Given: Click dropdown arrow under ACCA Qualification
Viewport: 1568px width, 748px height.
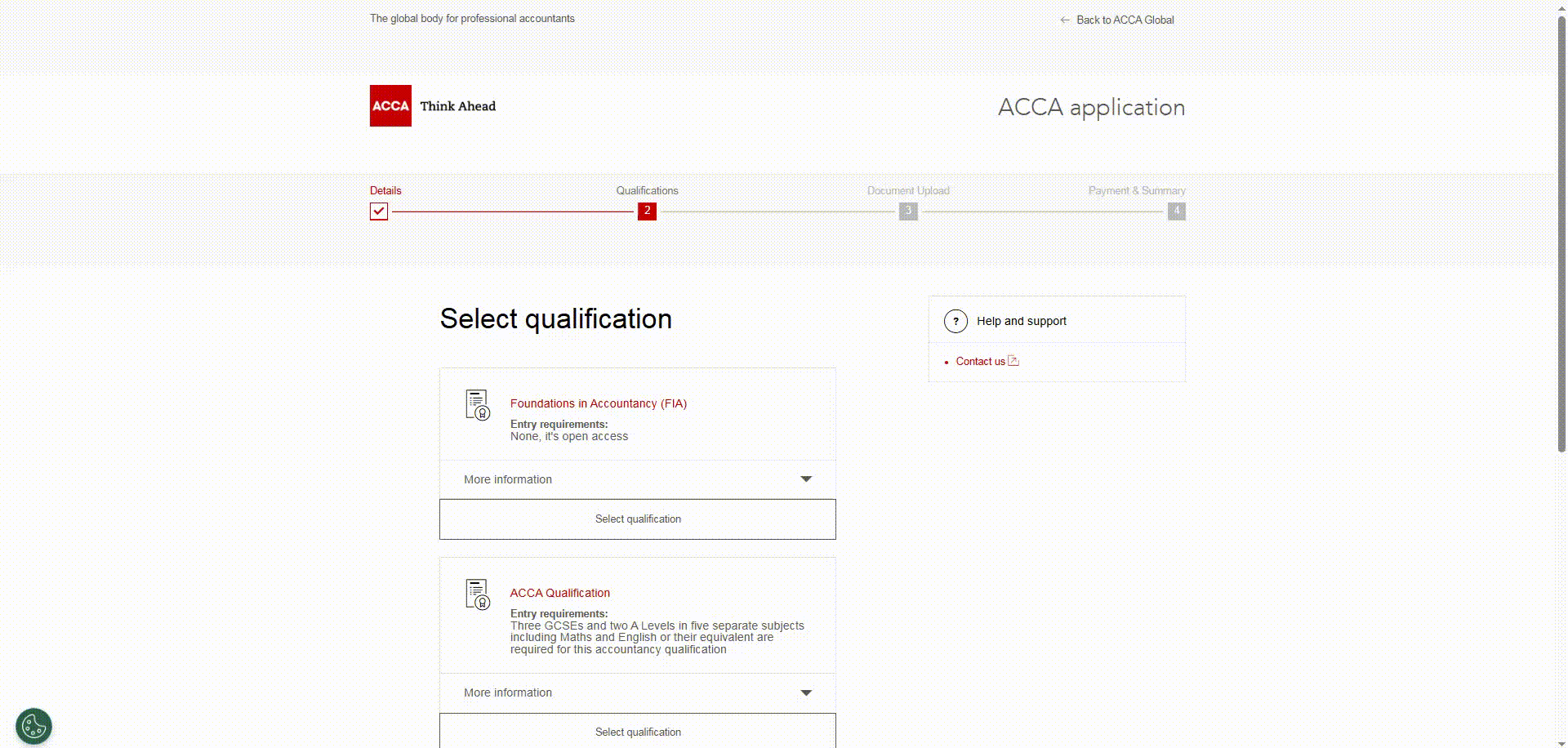Looking at the screenshot, I should coord(806,692).
